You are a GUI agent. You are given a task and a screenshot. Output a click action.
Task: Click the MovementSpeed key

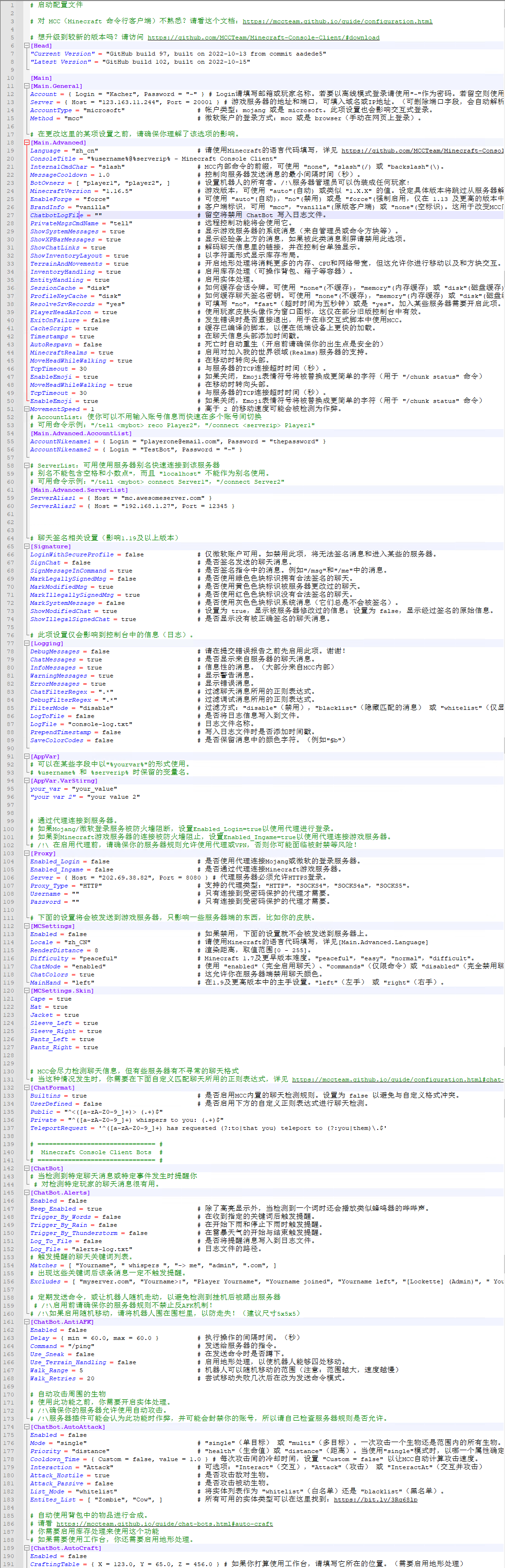[x=55, y=409]
